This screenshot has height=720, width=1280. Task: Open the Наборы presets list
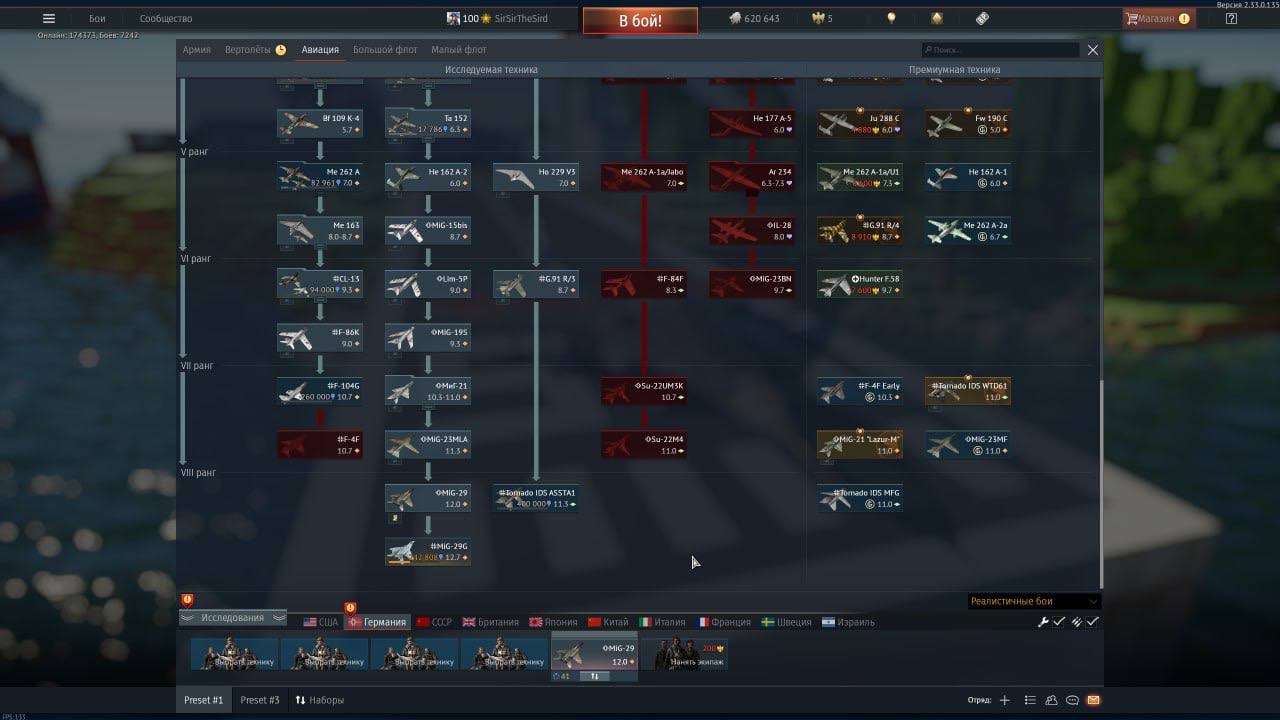(x=319, y=700)
